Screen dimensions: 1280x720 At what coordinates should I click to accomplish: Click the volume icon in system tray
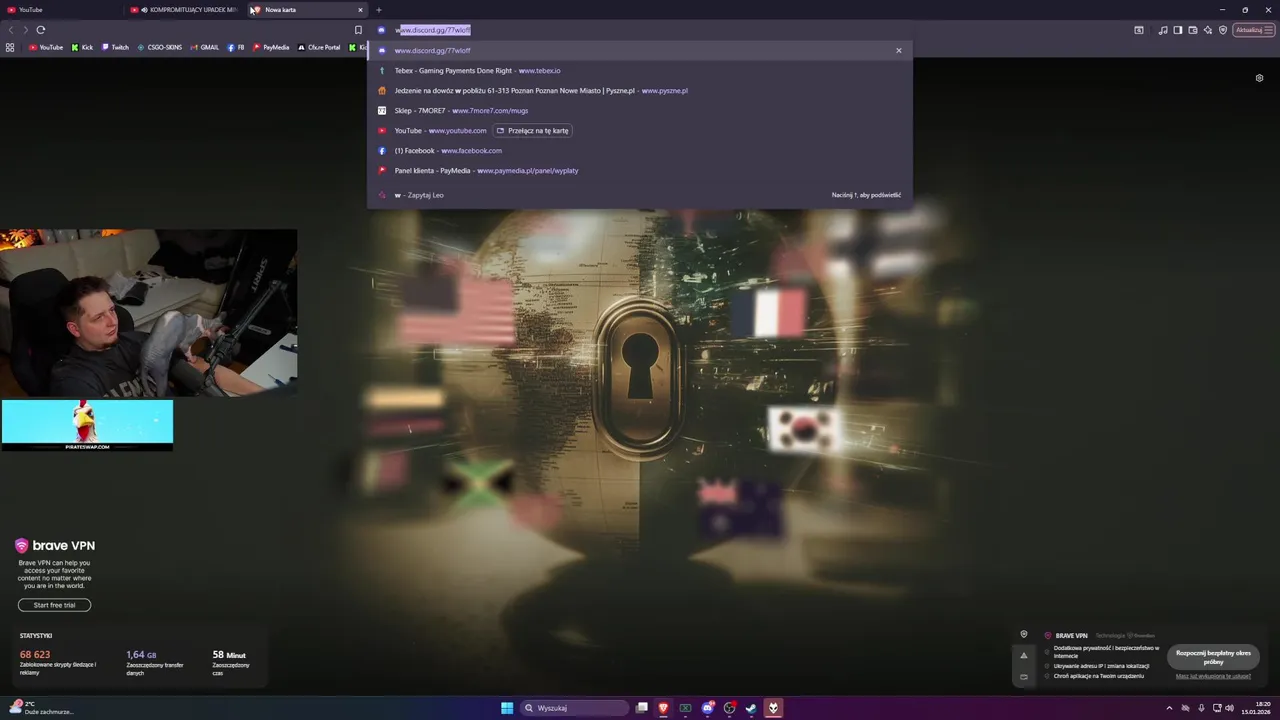[1231, 708]
